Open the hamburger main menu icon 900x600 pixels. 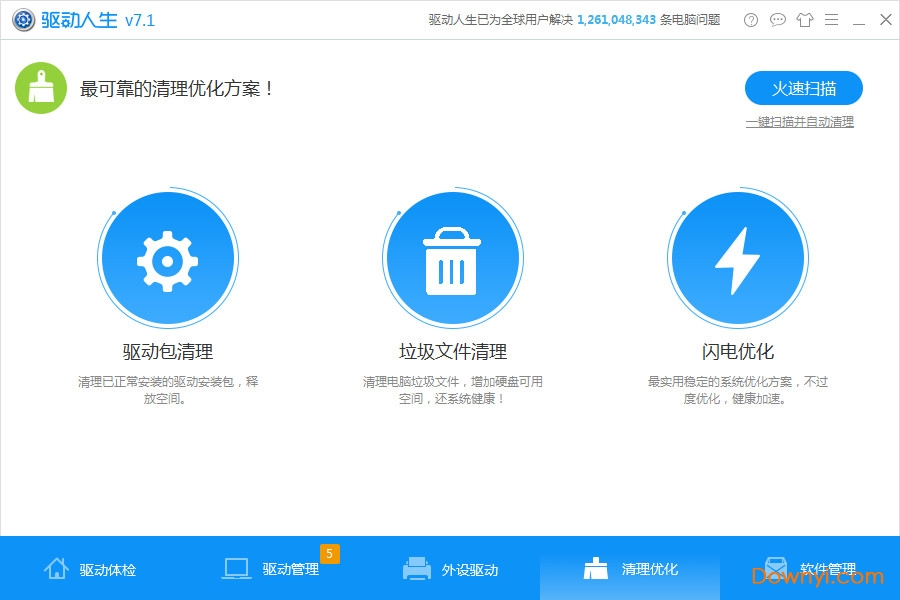click(x=832, y=19)
